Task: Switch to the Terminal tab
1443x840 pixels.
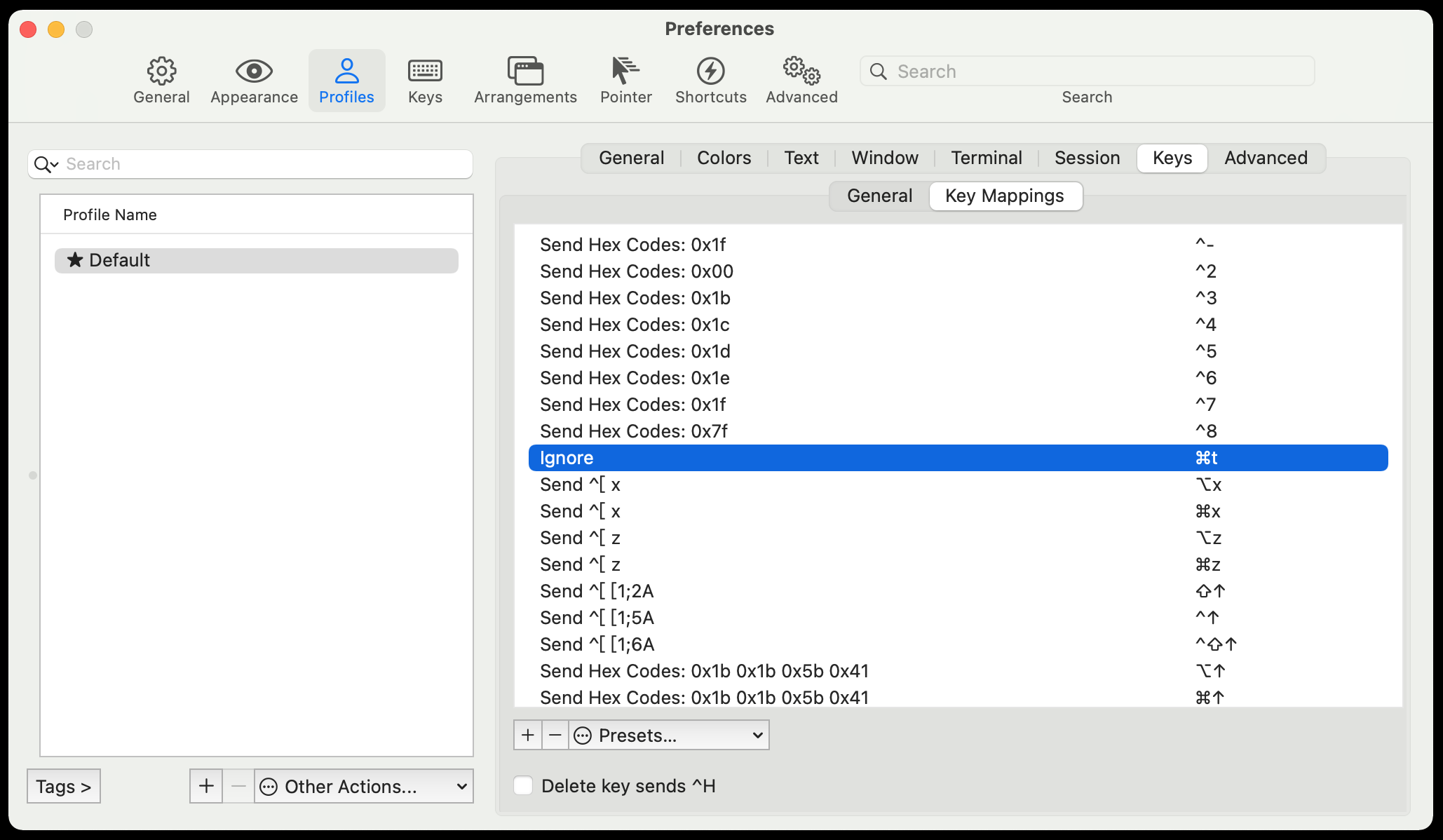Action: [986, 158]
